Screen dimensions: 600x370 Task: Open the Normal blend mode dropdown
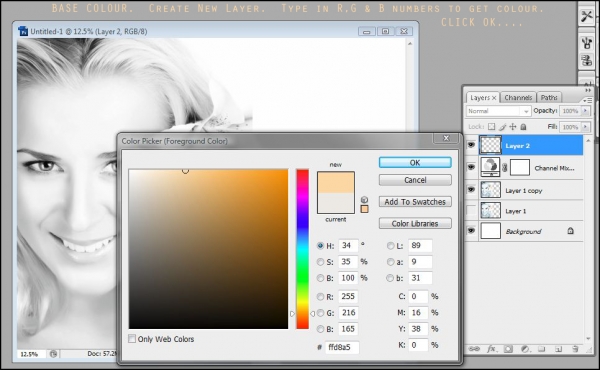pos(498,111)
